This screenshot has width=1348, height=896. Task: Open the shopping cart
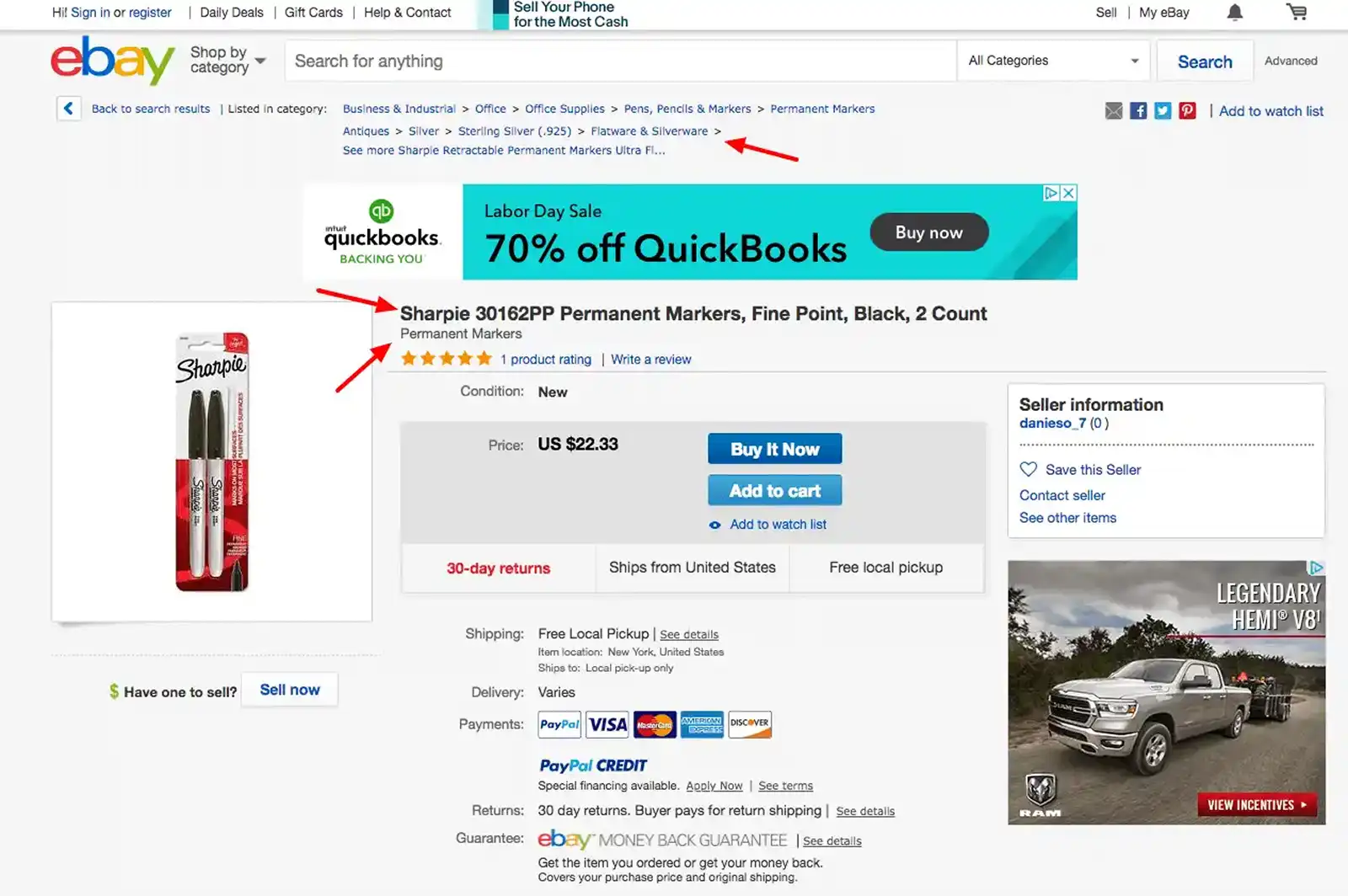(x=1296, y=12)
